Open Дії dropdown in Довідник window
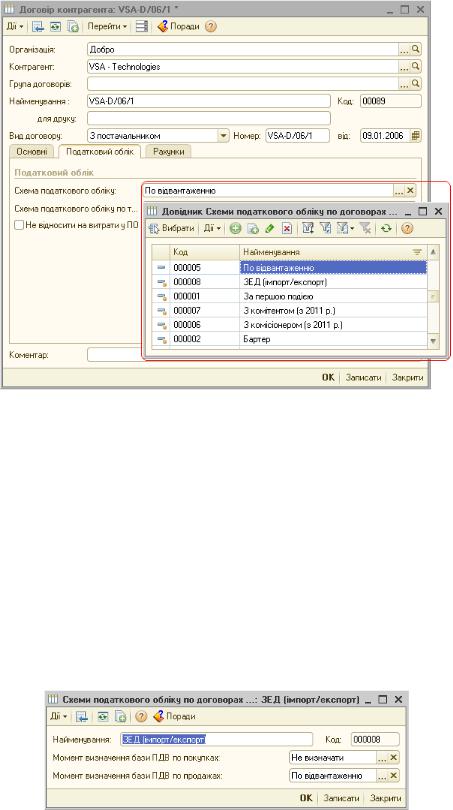 click(212, 228)
